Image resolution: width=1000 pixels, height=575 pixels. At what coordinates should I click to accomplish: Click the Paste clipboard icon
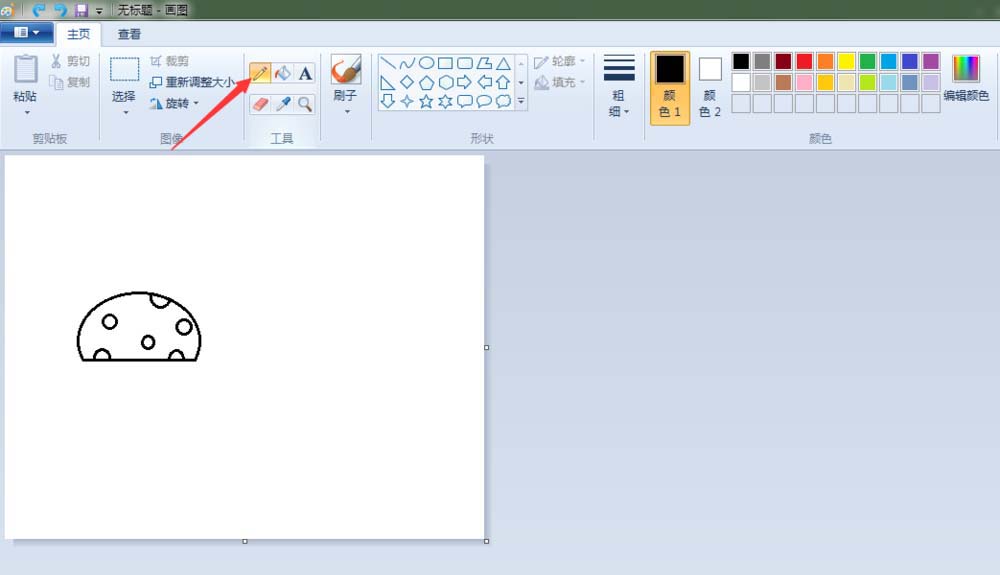[26, 69]
